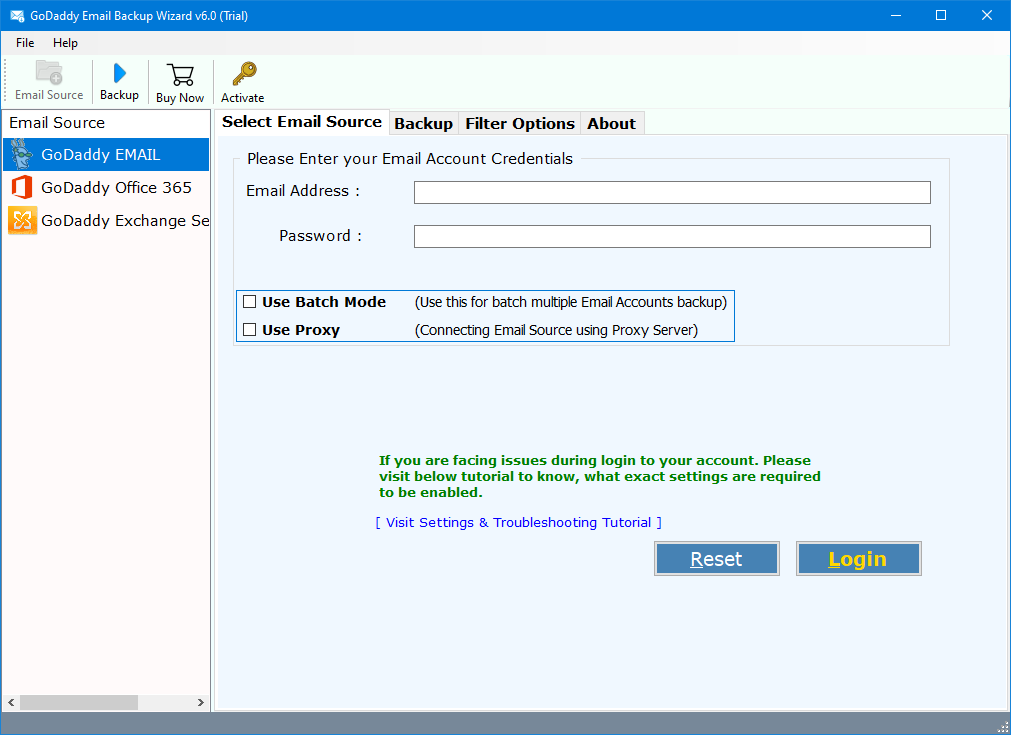Open the File menu
This screenshot has width=1011, height=735.
pyautogui.click(x=25, y=43)
